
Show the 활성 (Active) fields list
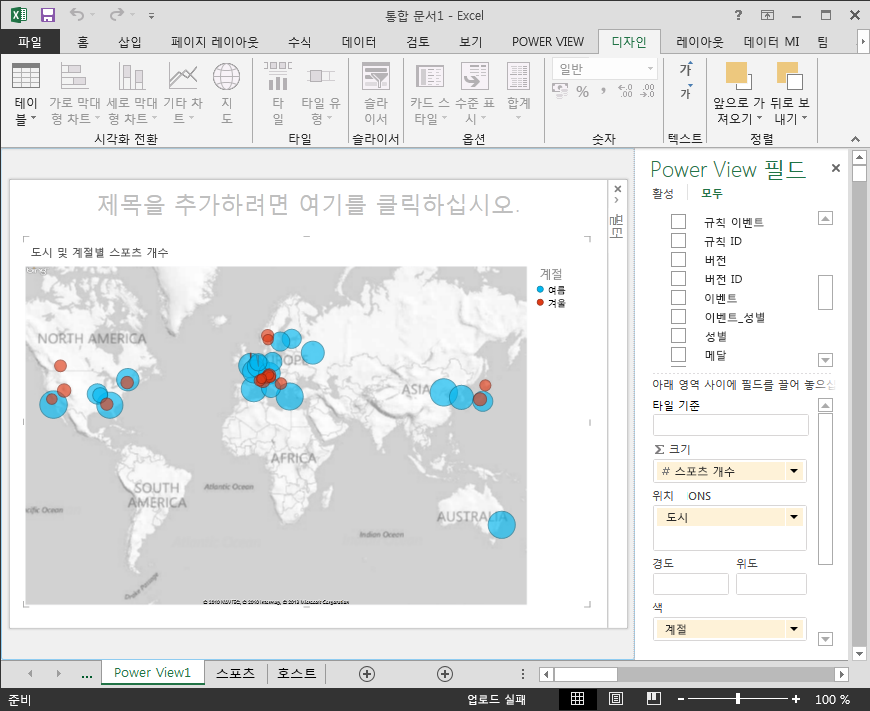coord(663,193)
